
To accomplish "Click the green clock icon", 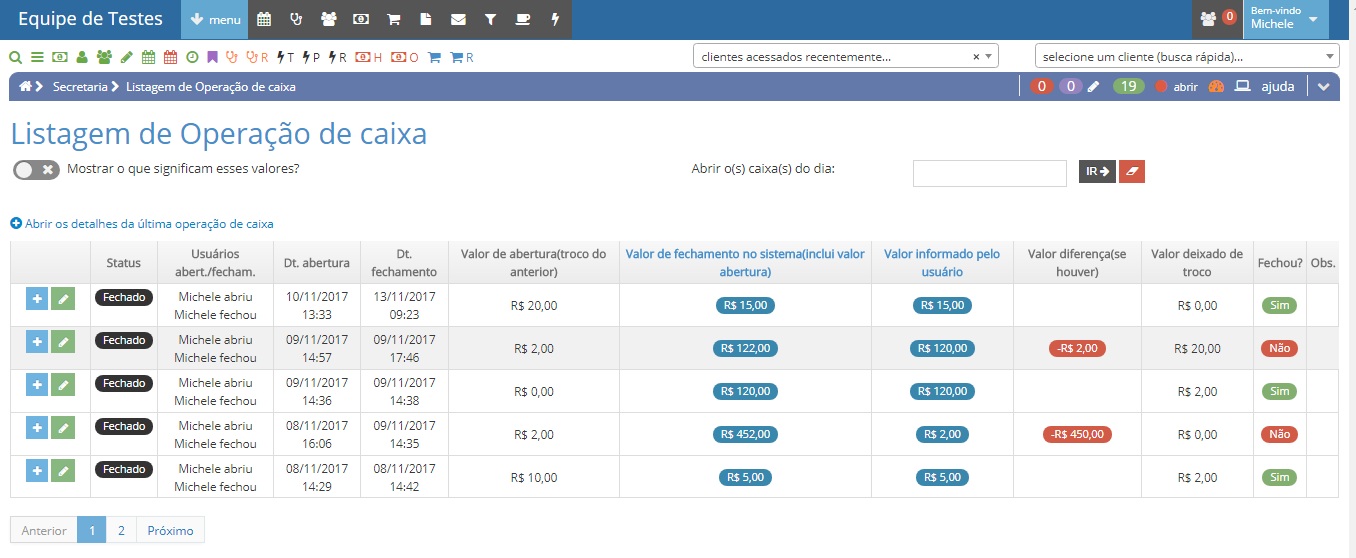I will 192,57.
